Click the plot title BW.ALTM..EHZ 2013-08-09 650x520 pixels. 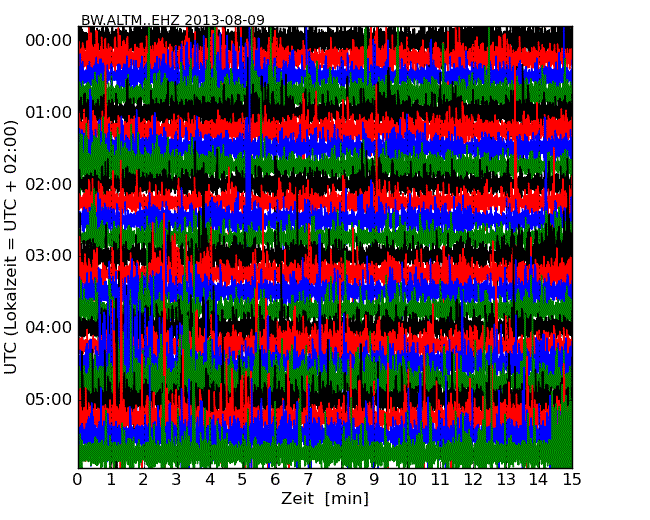pyautogui.click(x=172, y=20)
